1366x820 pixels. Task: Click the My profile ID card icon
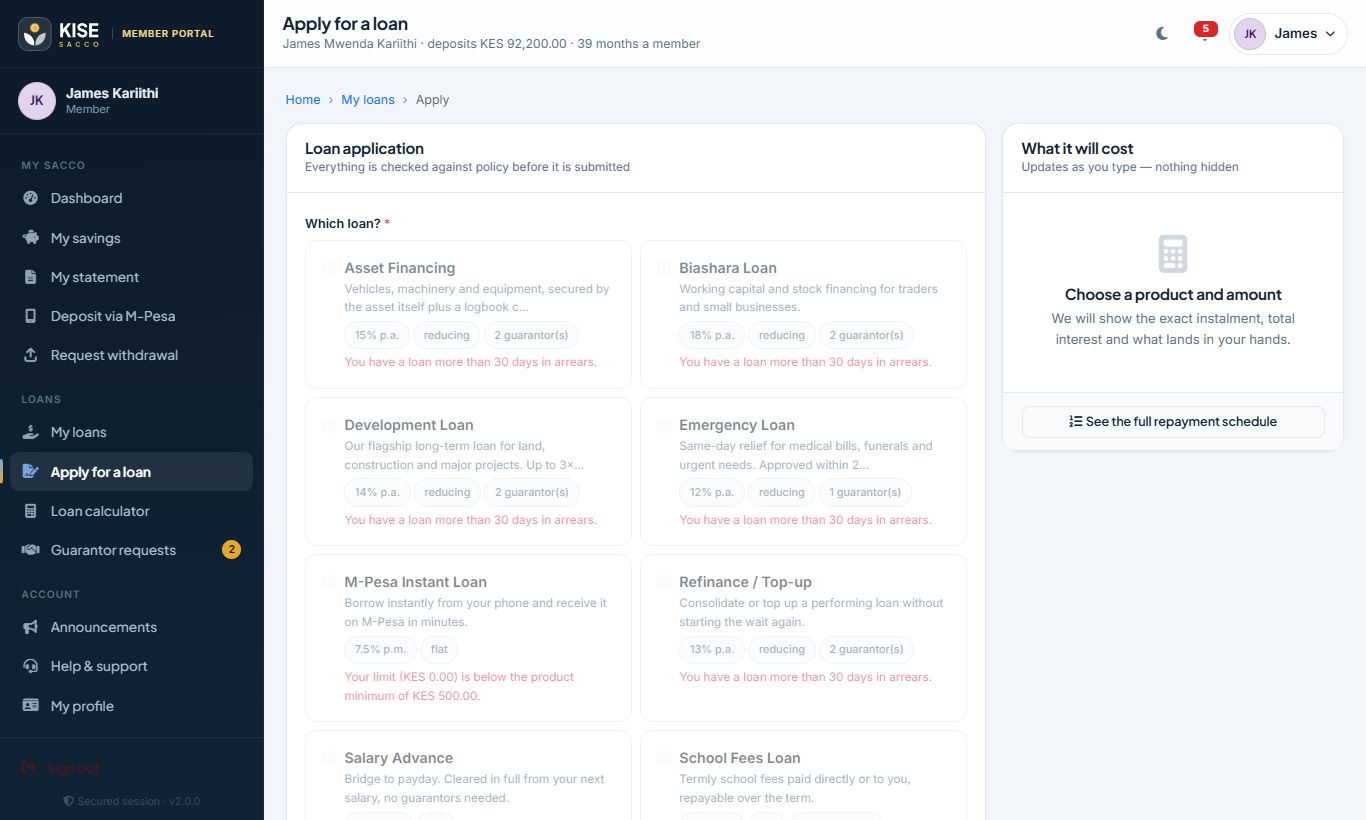point(31,706)
